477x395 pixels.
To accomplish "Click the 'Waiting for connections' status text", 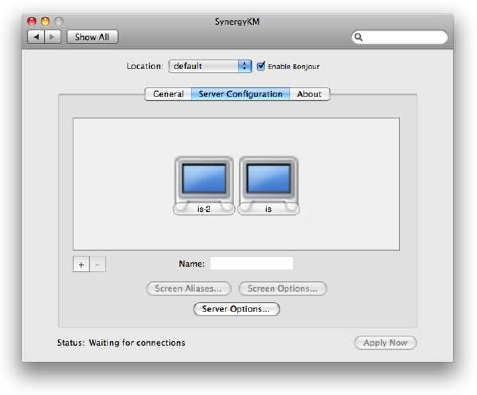I will tap(137, 343).
